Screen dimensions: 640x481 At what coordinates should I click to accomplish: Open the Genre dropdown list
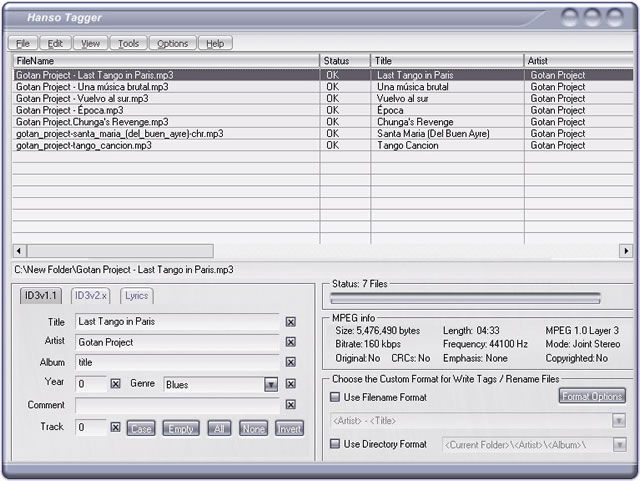pos(271,384)
